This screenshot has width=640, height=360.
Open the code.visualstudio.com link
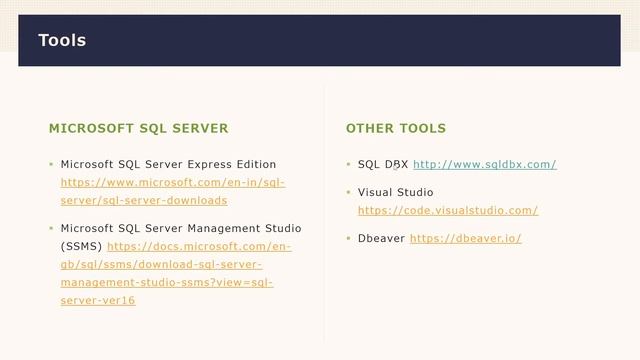448,211
